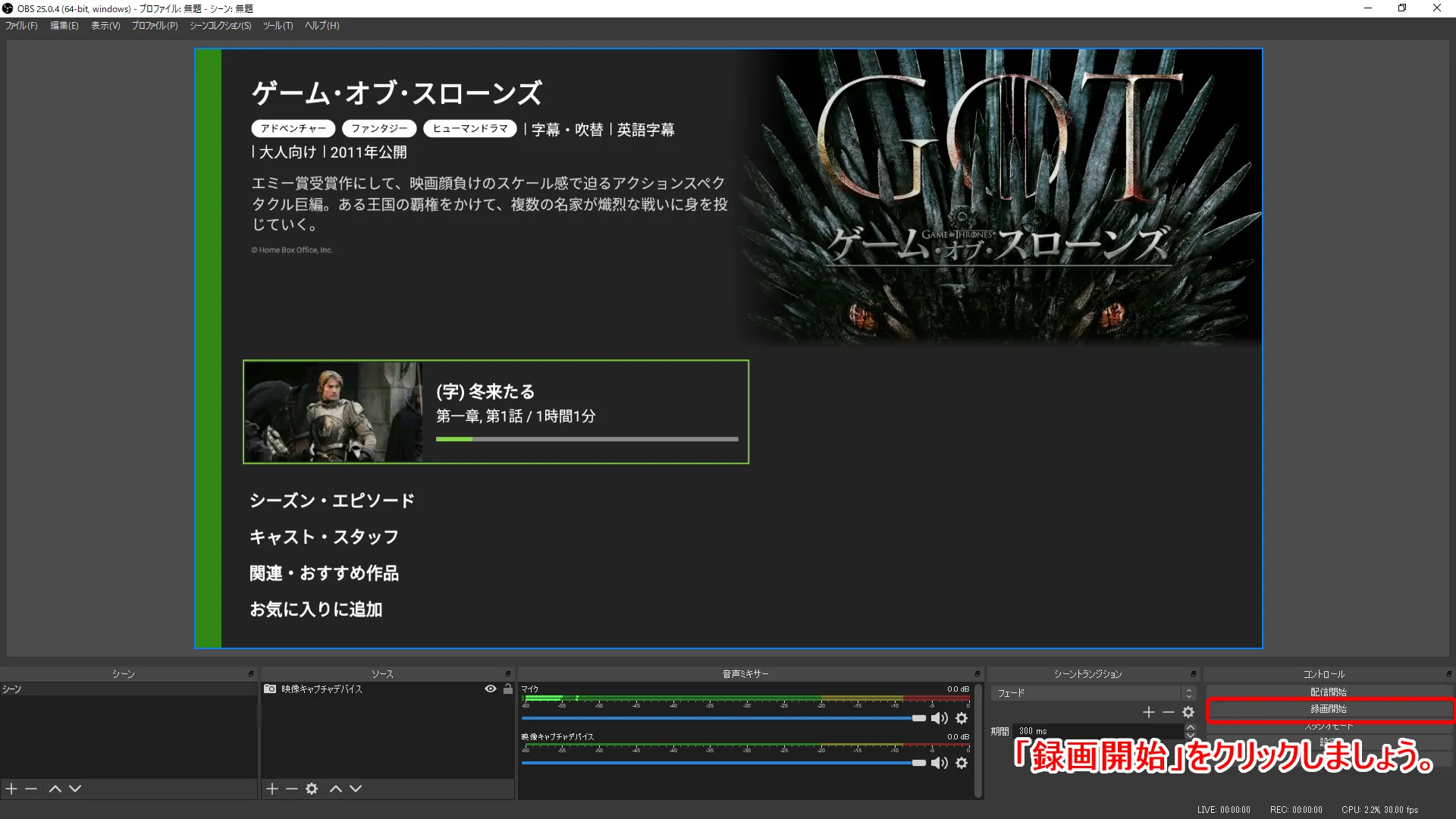Open the 表示(V) menu
The width and height of the screenshot is (1456, 819).
coord(105,26)
